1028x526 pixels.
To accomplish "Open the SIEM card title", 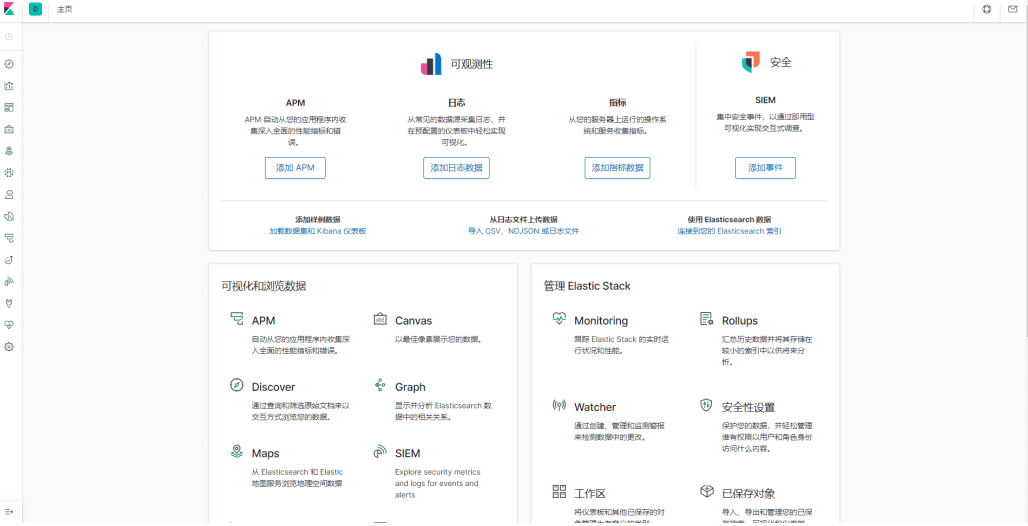I will [408, 453].
